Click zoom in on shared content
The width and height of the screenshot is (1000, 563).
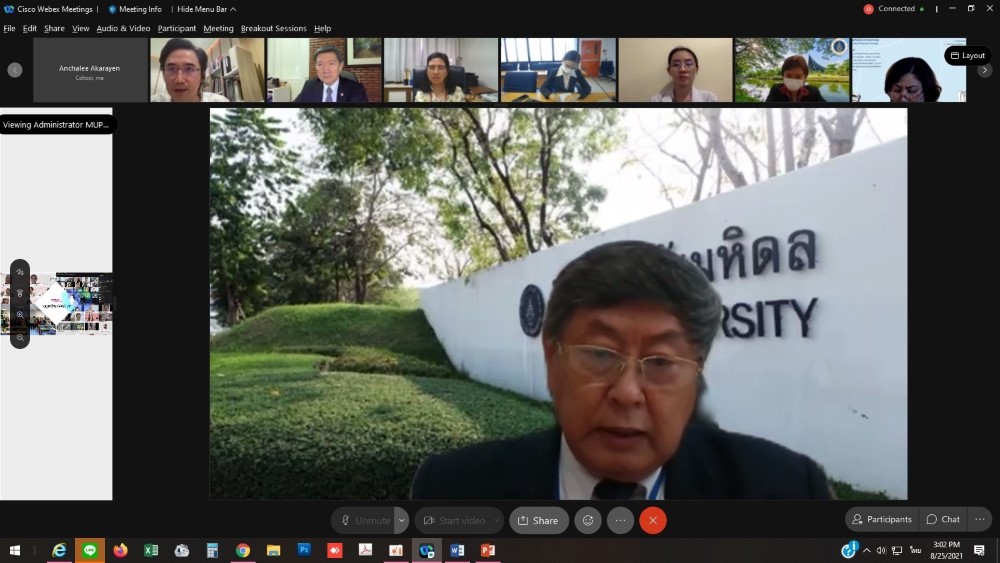pos(20,315)
